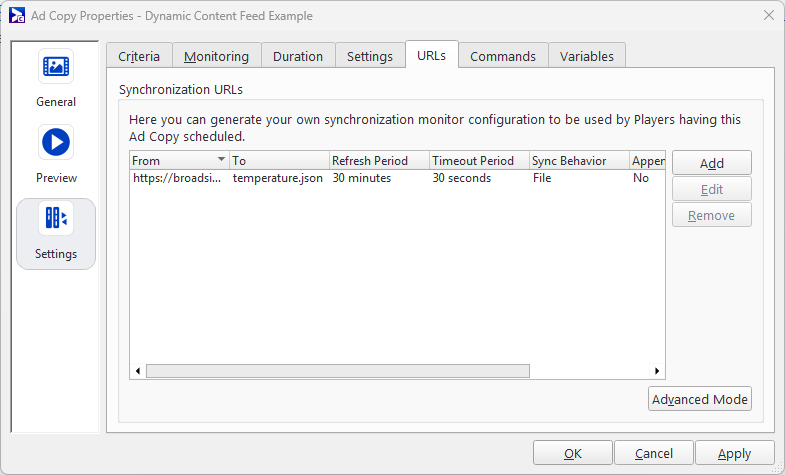Image resolution: width=785 pixels, height=475 pixels.
Task: Confirm with the OK button
Action: 572,453
